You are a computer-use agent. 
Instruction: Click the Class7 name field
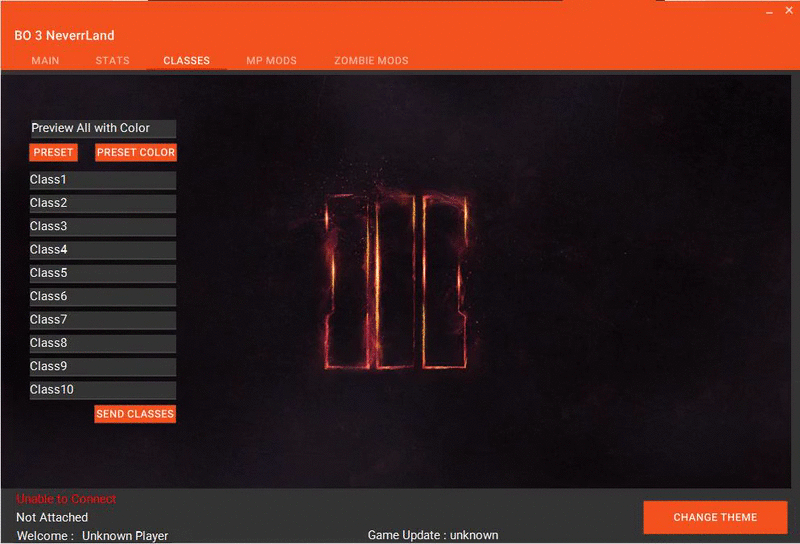(x=103, y=320)
